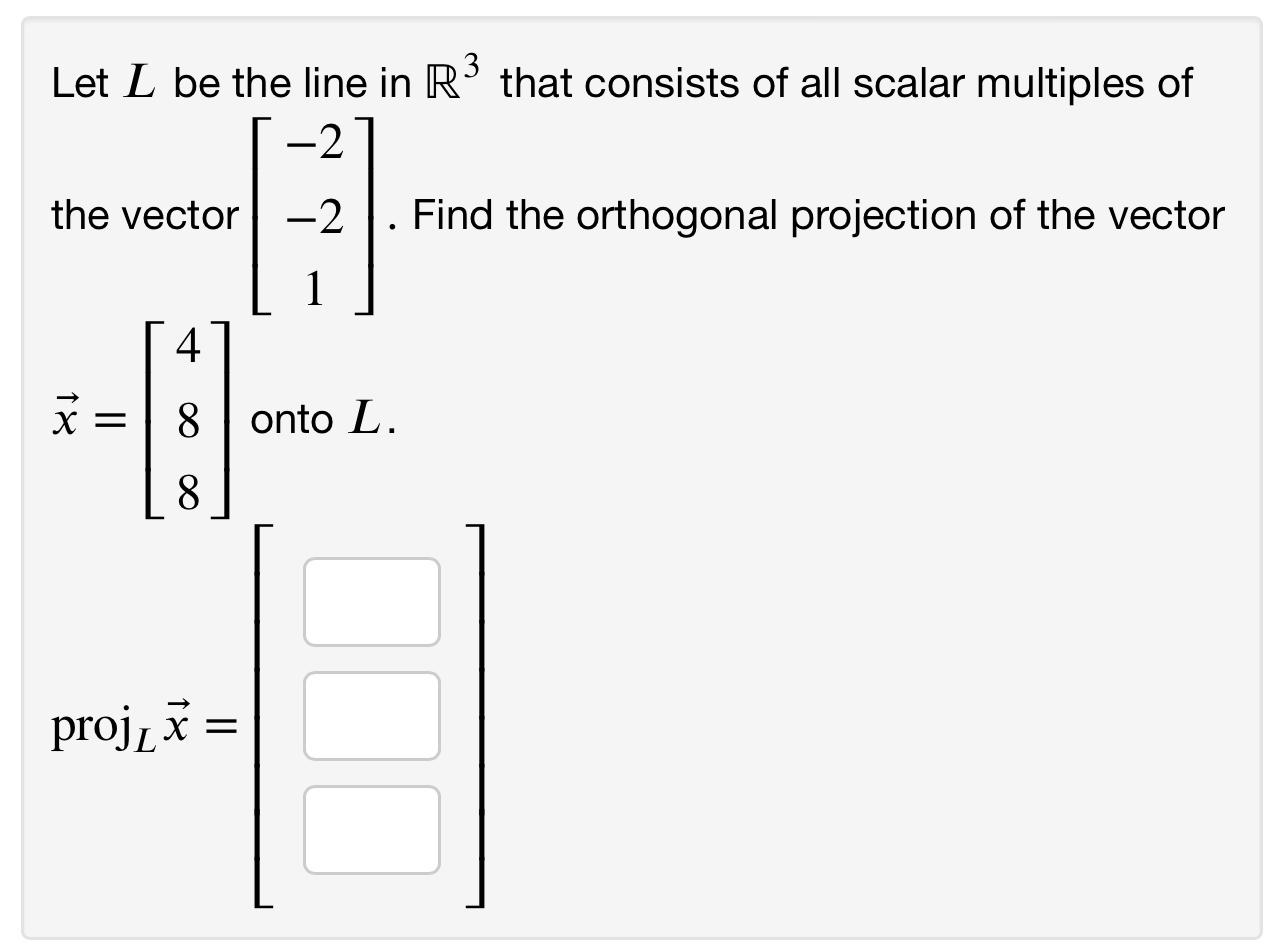The image size is (1284, 951).
Task: Select the first component field of the projection vector
Action: (x=371, y=602)
